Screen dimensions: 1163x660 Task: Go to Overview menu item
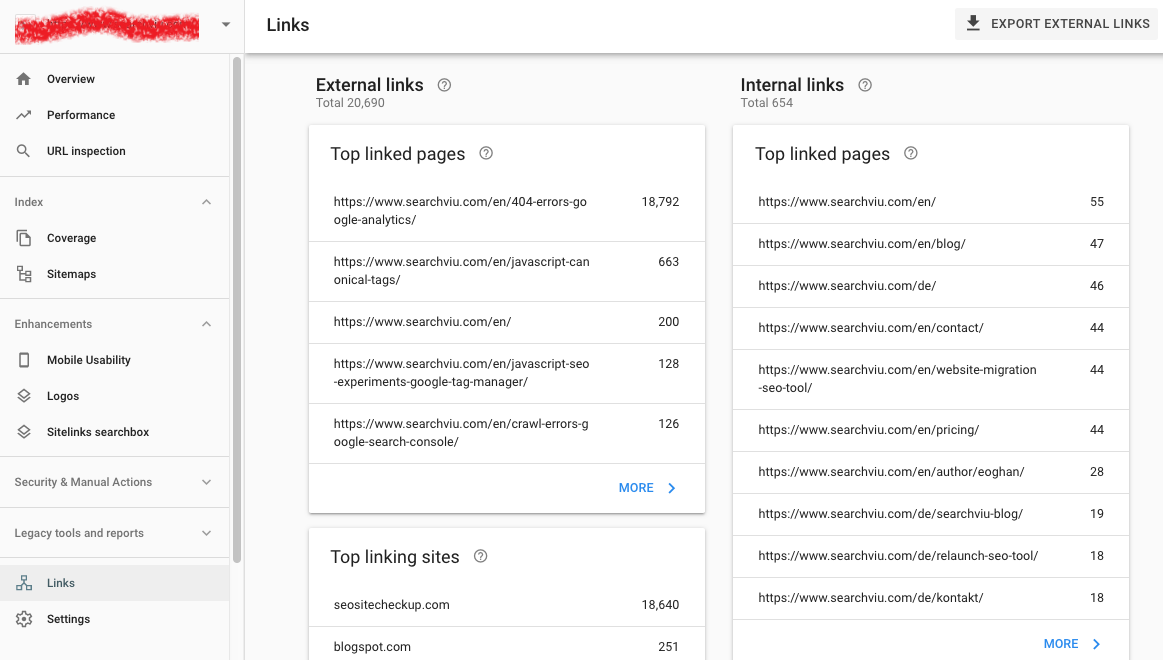[115, 79]
